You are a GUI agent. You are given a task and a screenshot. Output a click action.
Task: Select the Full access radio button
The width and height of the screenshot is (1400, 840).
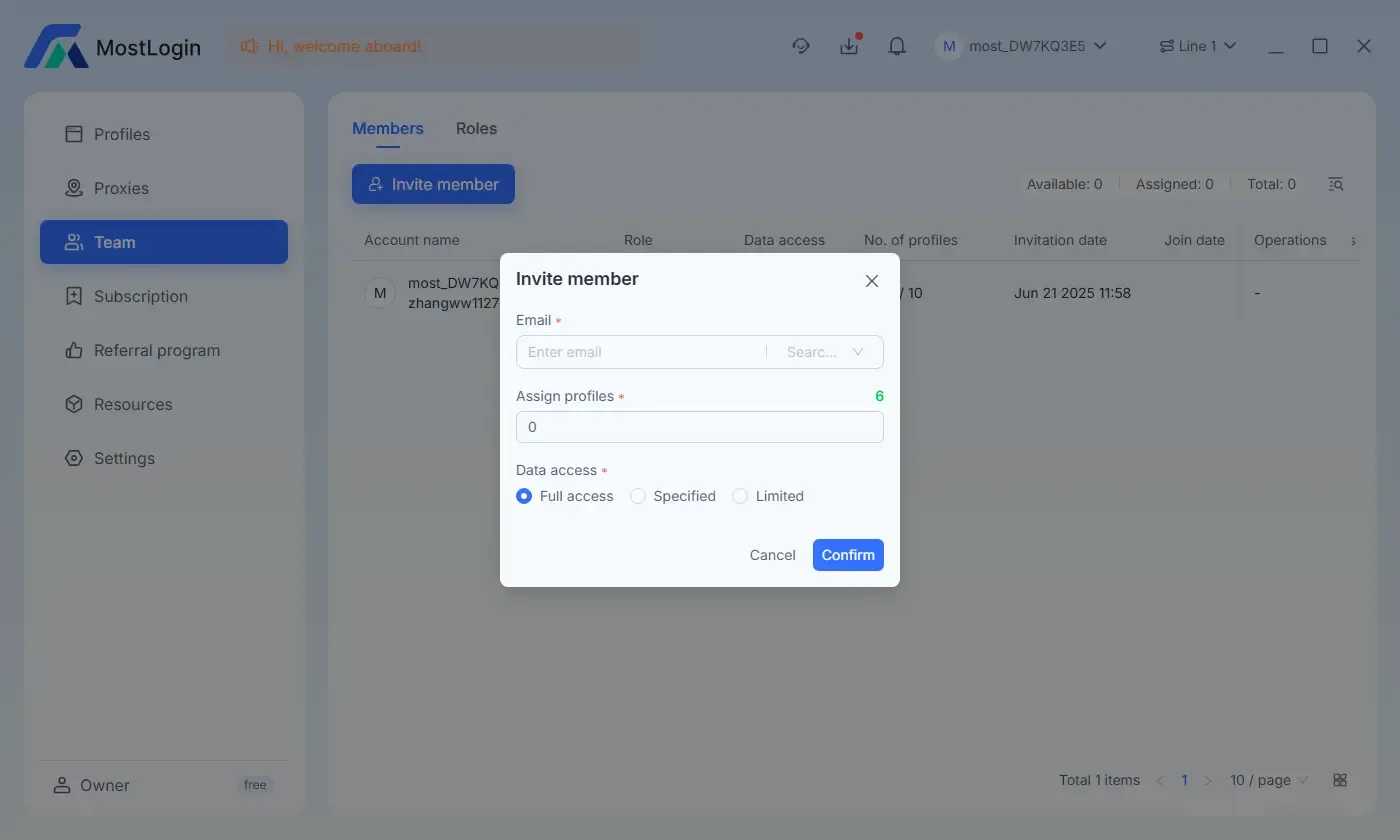coord(524,496)
